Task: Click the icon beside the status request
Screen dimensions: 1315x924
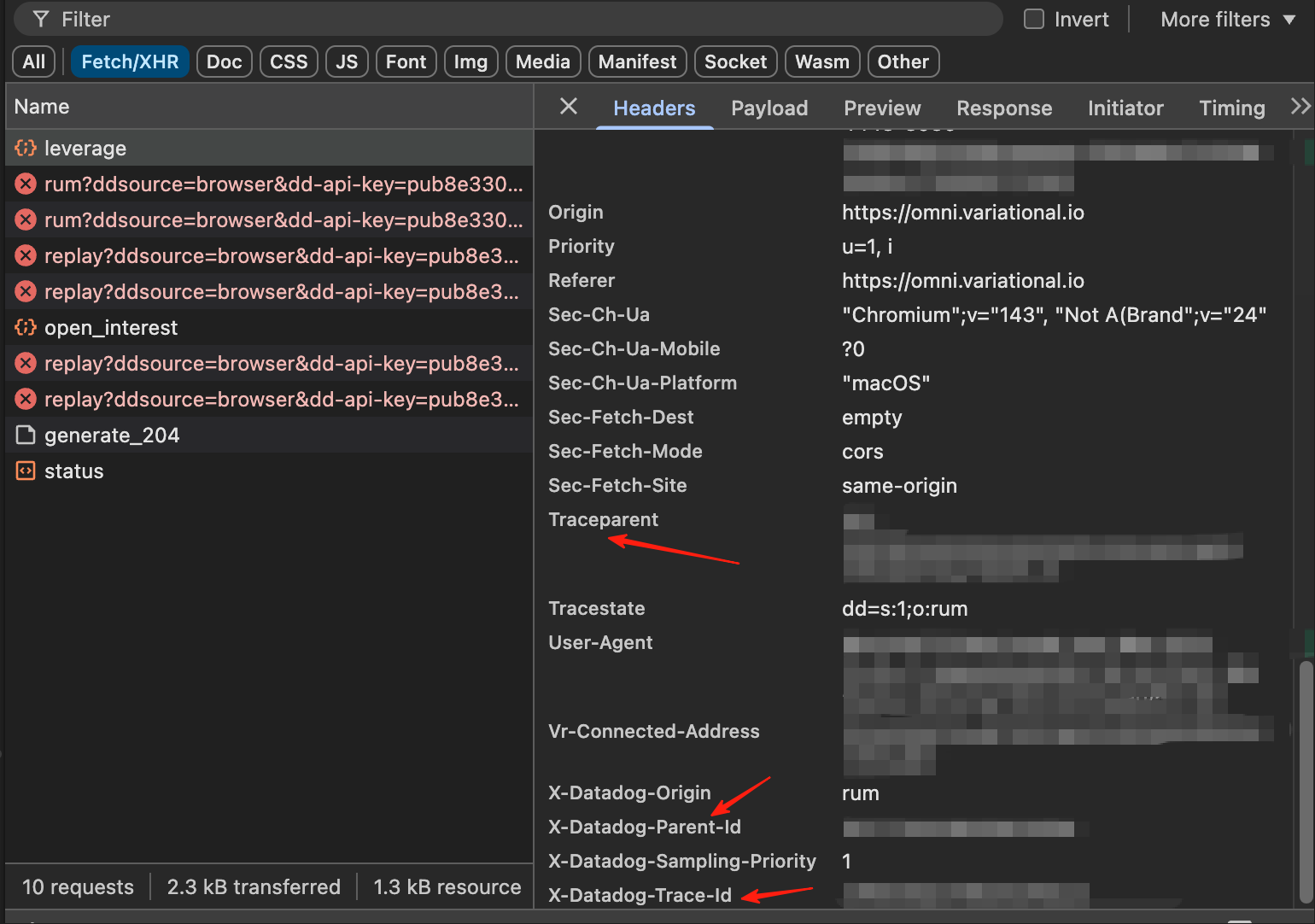Action: [26, 471]
